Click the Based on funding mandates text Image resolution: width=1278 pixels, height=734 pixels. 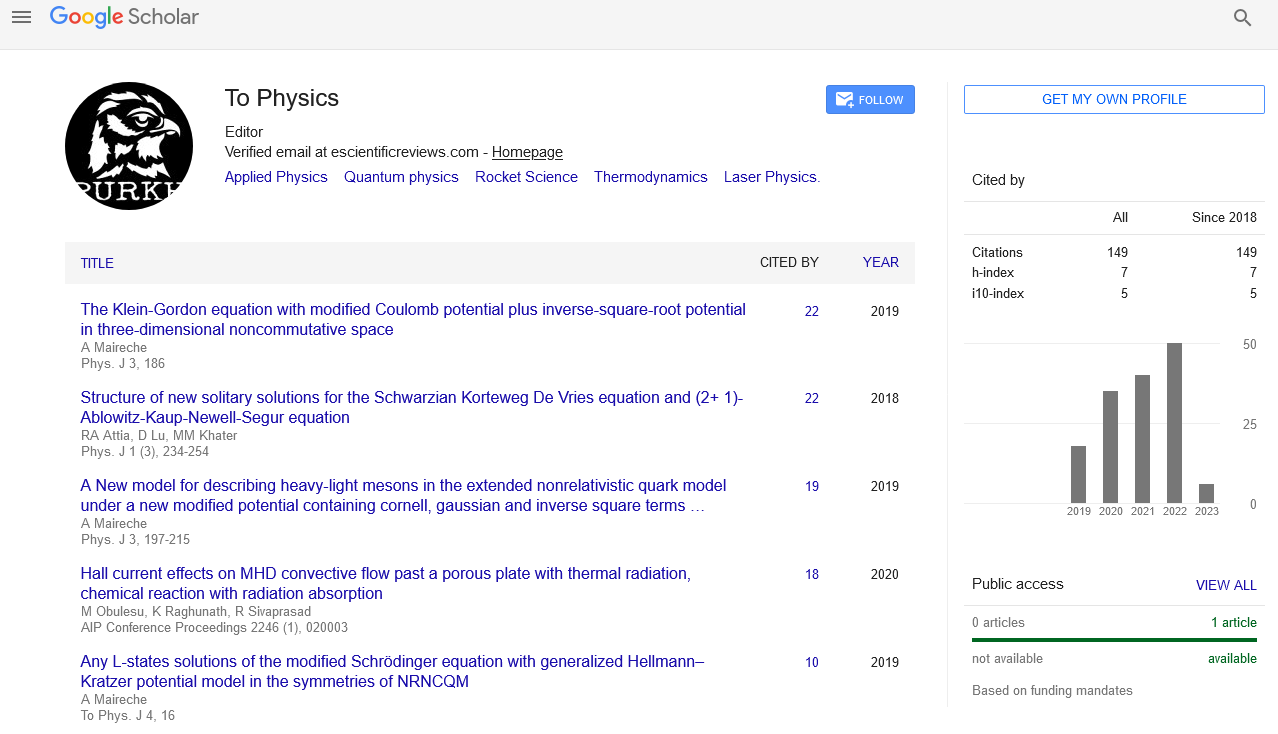point(1052,690)
